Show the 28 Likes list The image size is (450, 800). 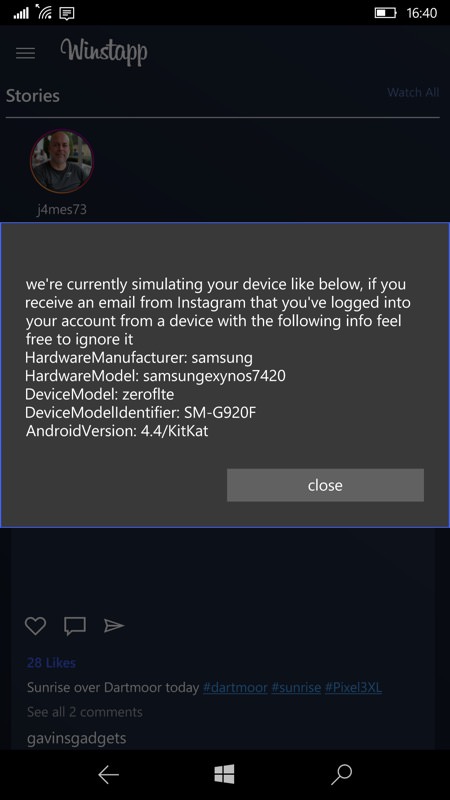51,663
